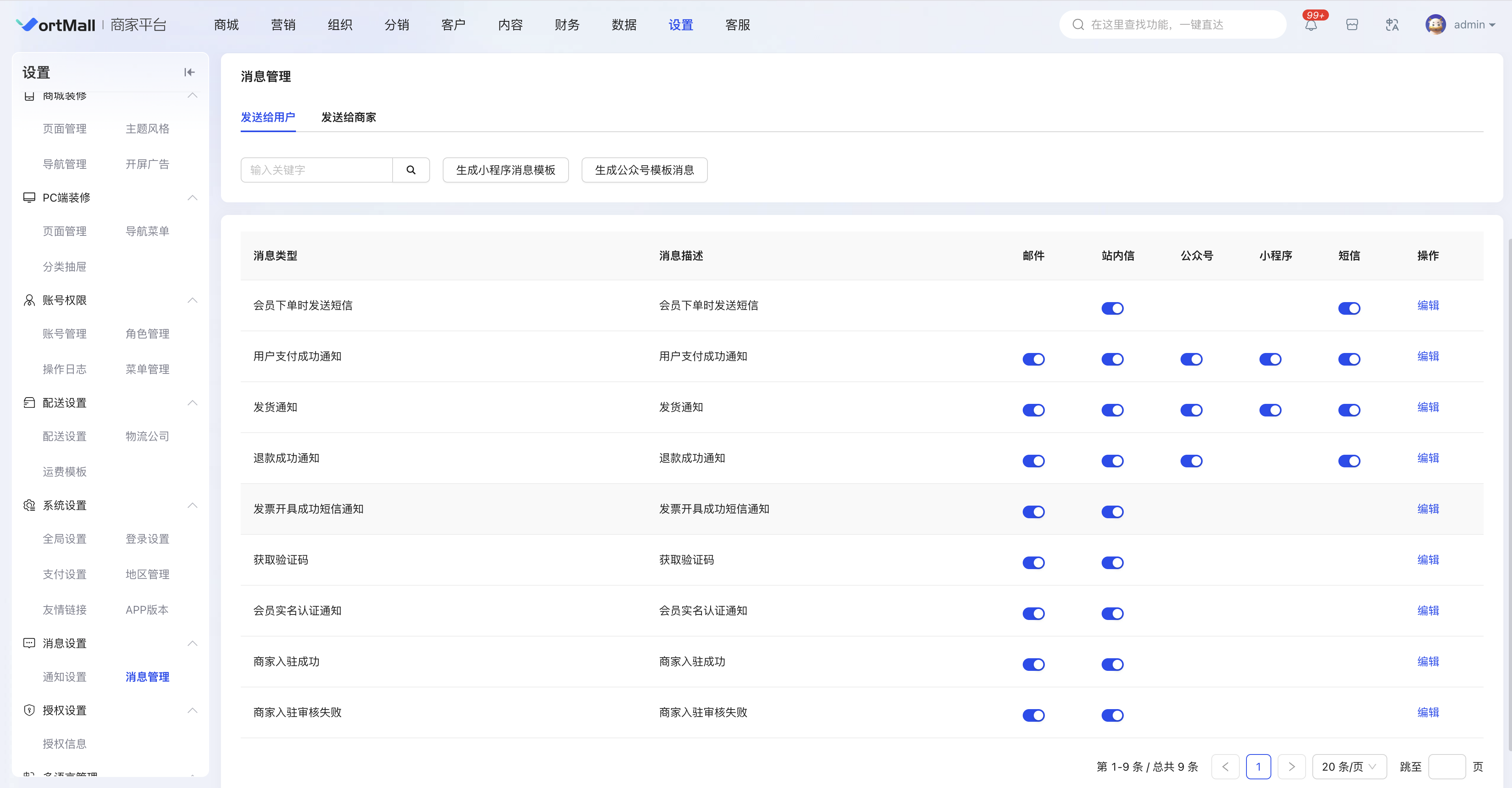Click the PC端装修 monitor icon

29,198
